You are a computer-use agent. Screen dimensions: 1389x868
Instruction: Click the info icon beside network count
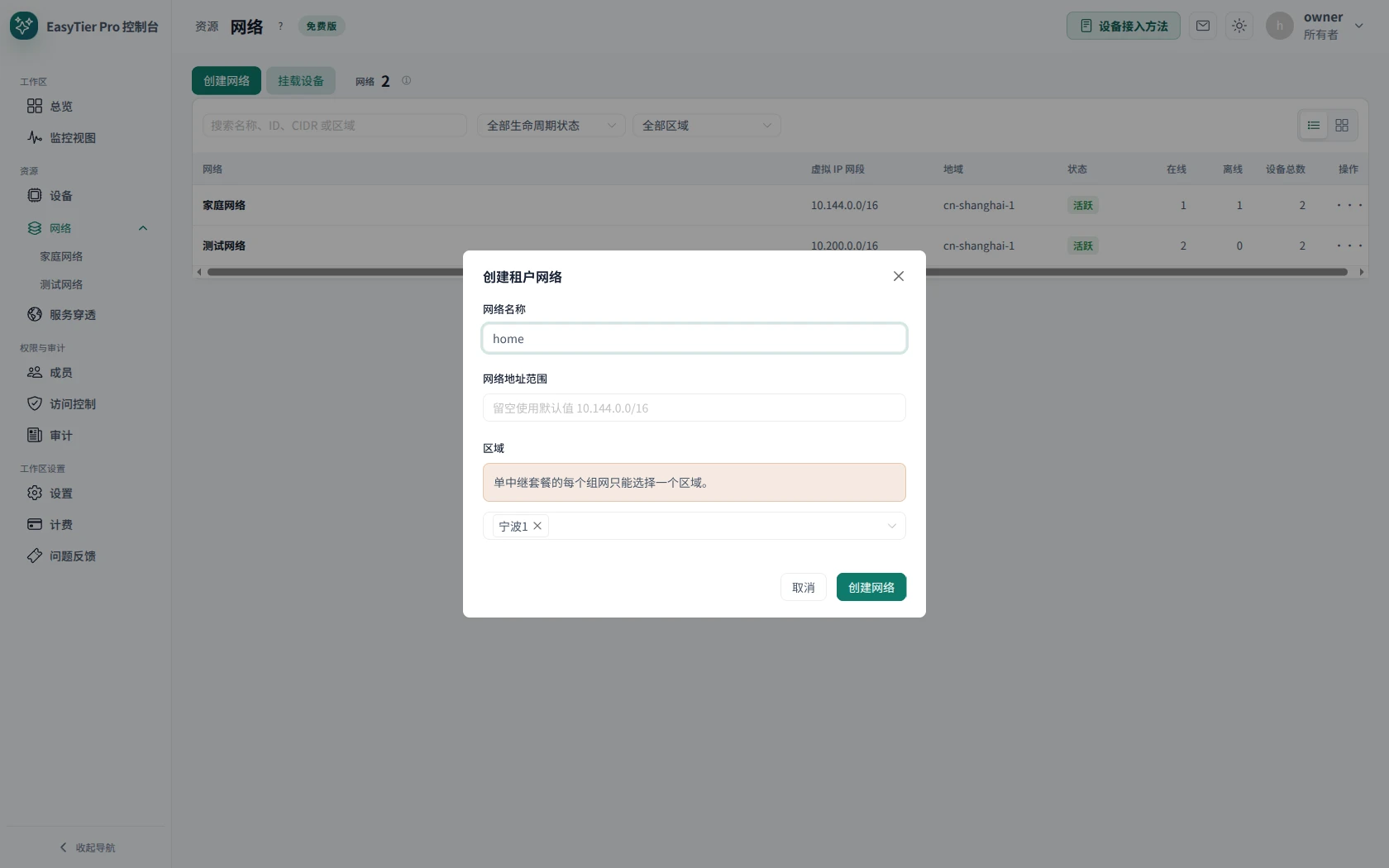coord(406,80)
